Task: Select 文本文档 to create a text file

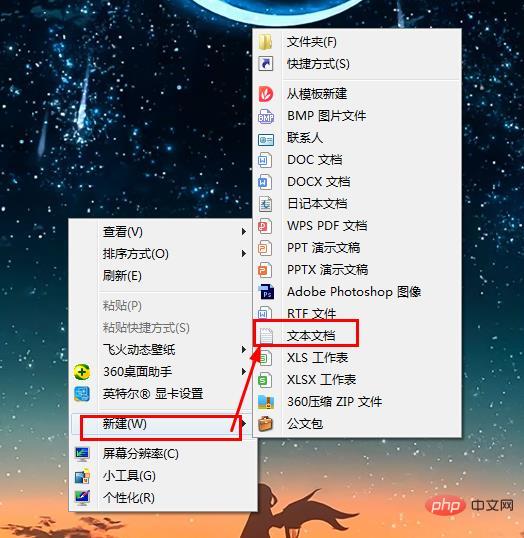Action: pyautogui.click(x=311, y=336)
